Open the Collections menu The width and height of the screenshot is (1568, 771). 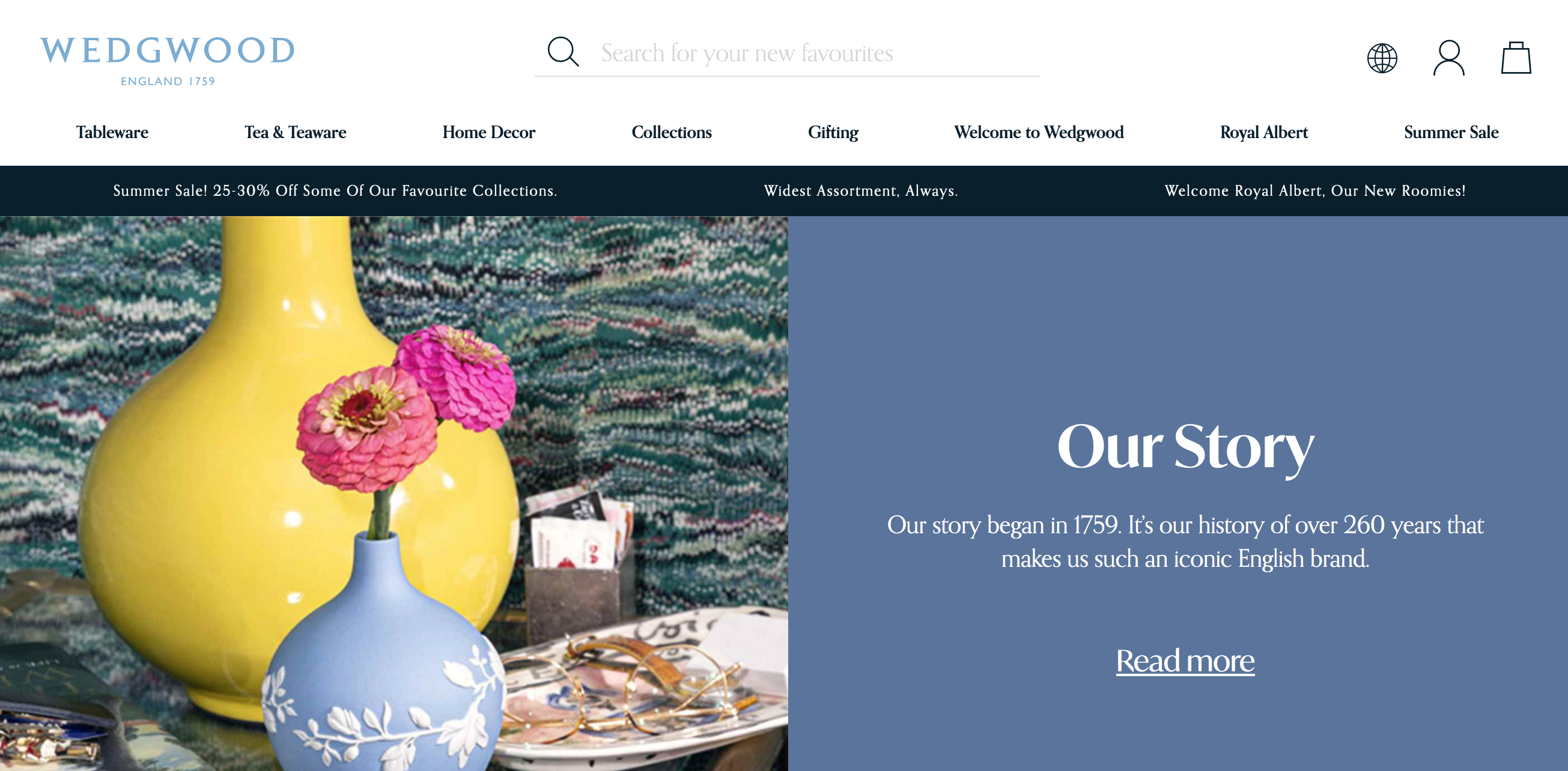click(672, 132)
